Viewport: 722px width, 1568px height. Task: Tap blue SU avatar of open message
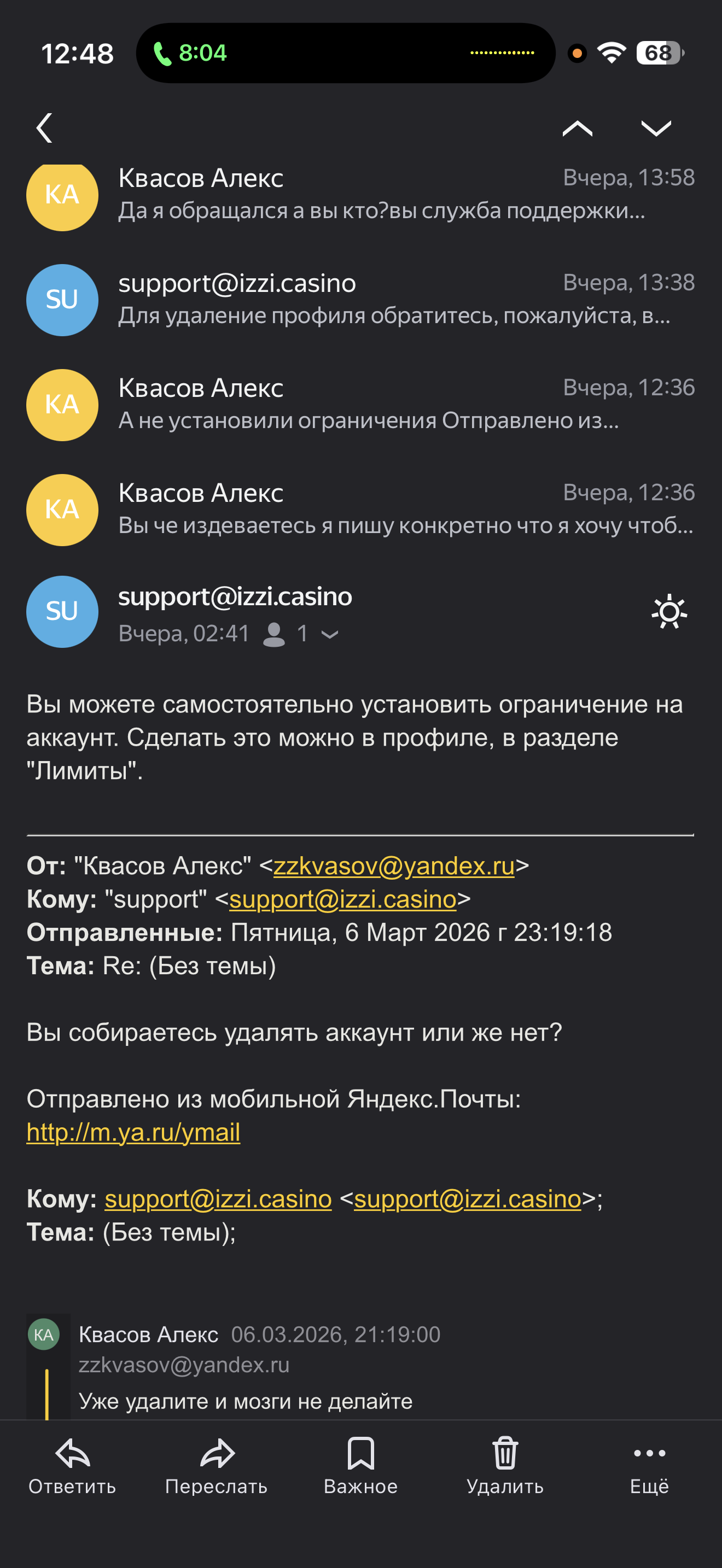62,611
